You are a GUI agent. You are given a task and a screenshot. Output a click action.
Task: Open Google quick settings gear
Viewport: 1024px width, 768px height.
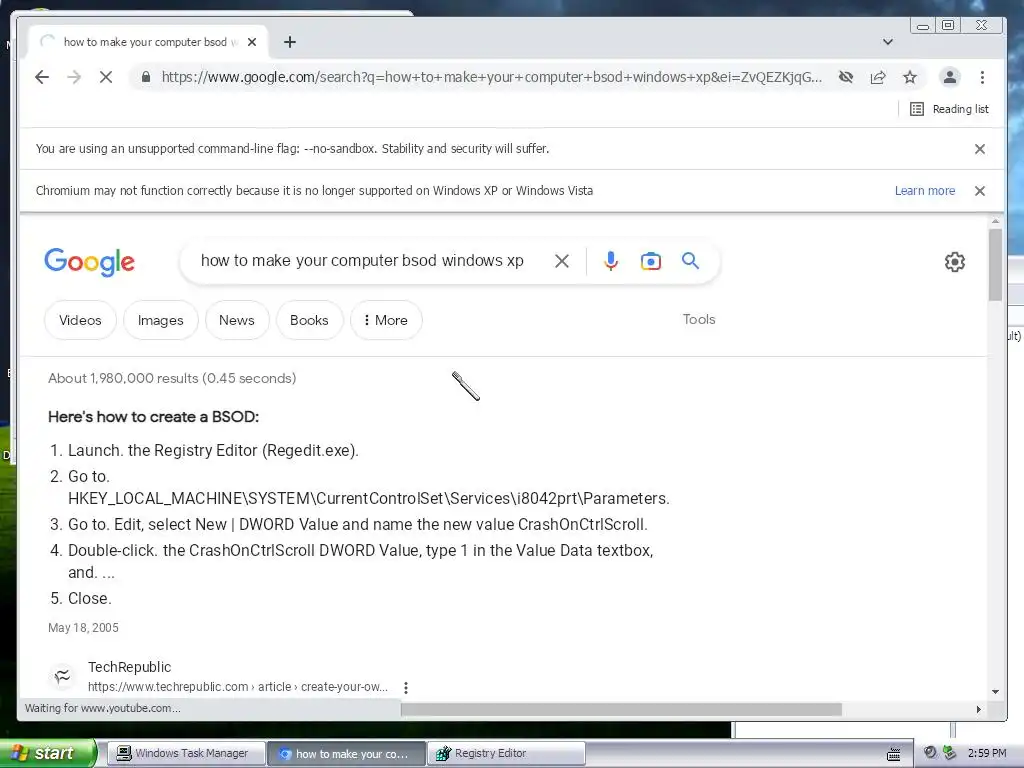click(955, 262)
